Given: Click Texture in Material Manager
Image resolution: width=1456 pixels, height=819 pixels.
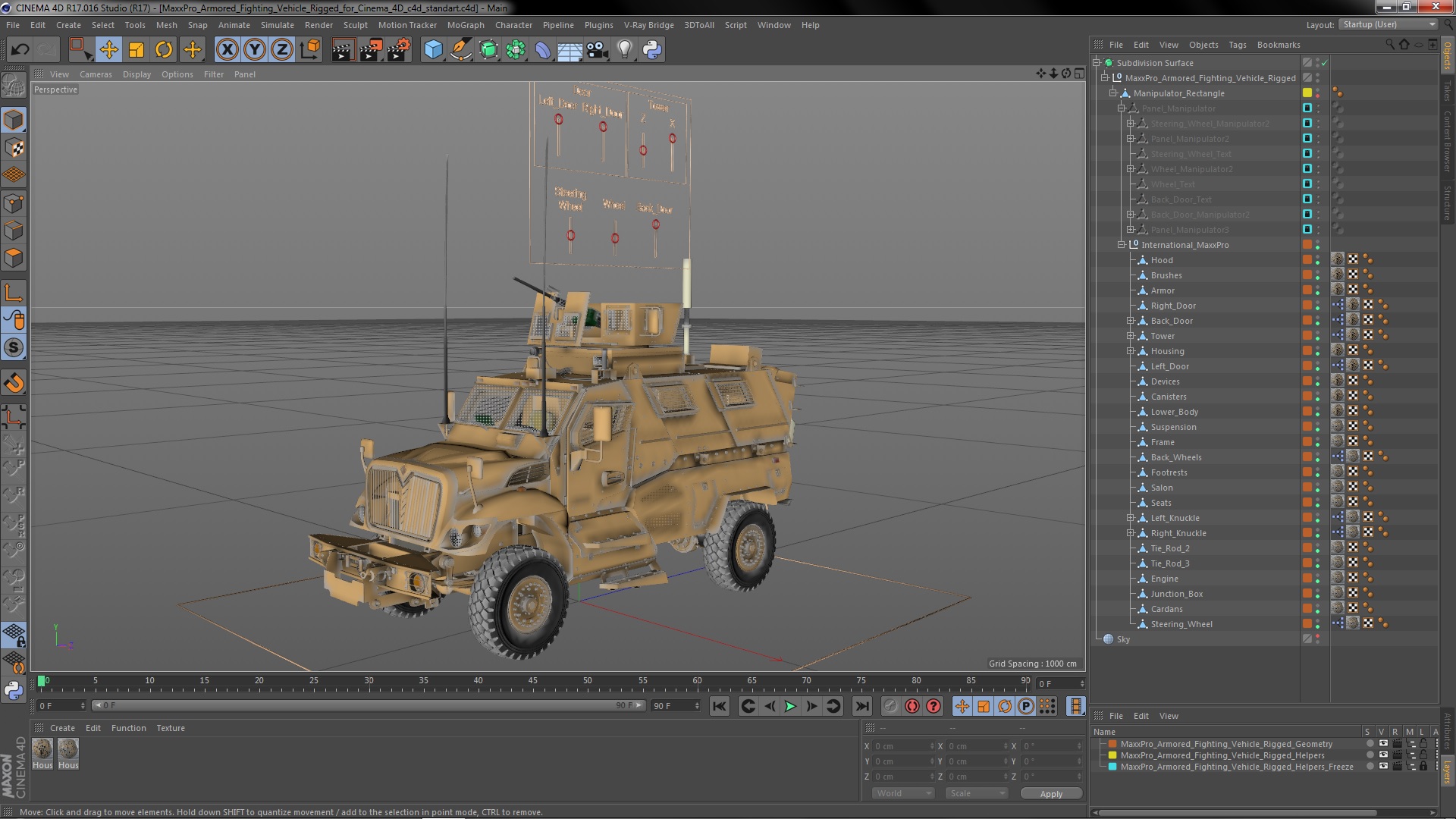Looking at the screenshot, I should tap(171, 728).
